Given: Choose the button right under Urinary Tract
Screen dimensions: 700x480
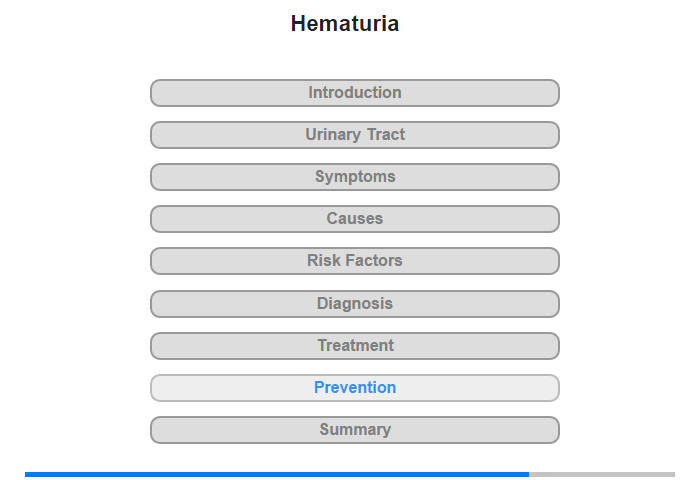Looking at the screenshot, I should tap(354, 177).
